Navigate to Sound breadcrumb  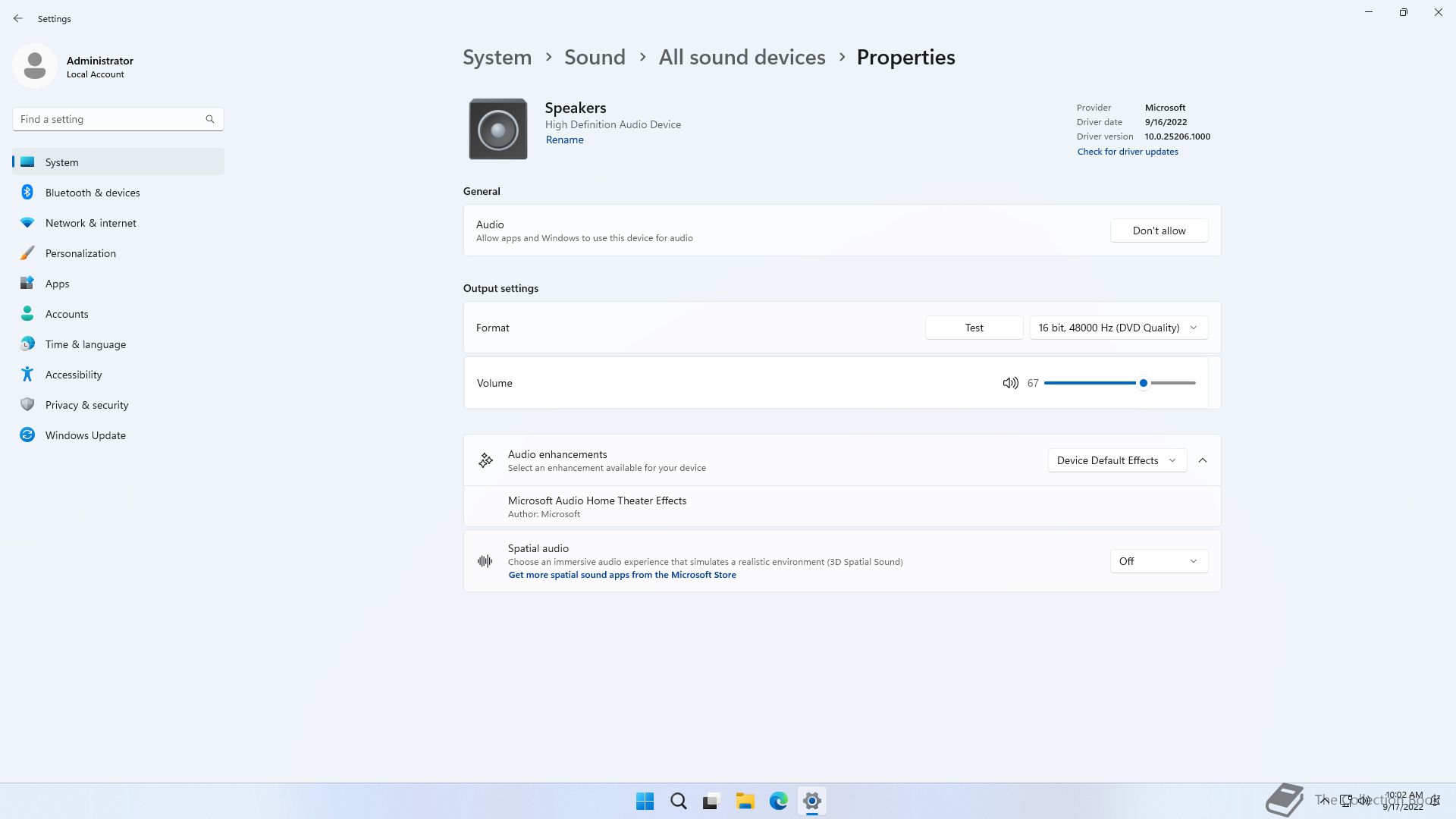click(595, 58)
